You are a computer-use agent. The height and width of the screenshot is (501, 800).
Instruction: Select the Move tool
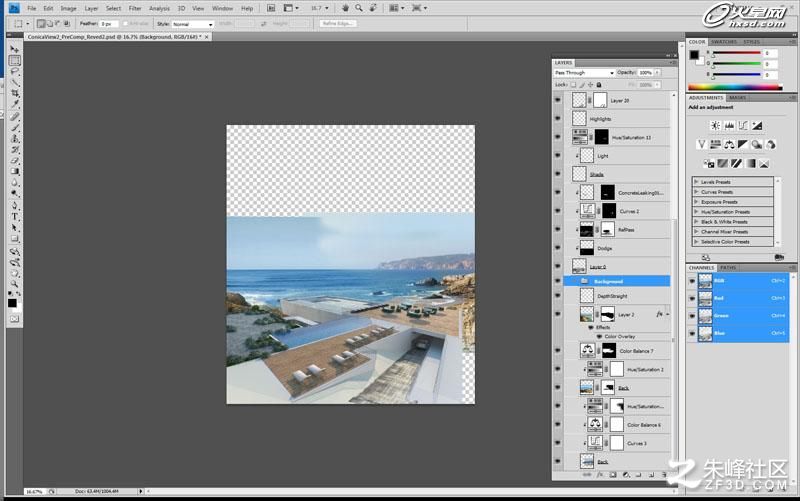coord(15,49)
